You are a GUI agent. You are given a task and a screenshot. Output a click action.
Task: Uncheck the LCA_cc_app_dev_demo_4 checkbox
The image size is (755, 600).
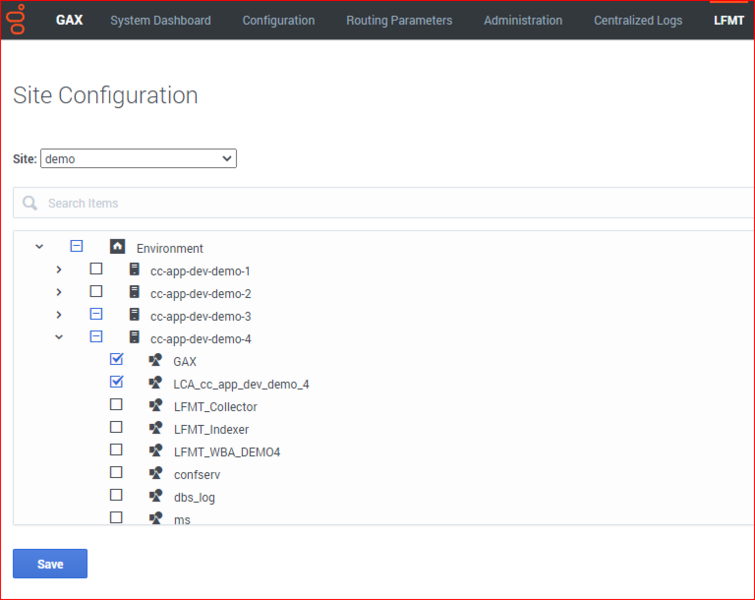coord(117,382)
